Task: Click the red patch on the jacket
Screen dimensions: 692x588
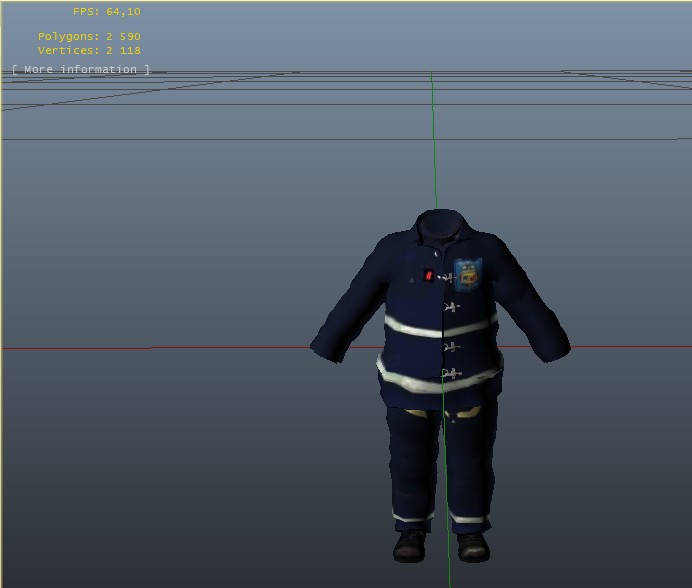Action: [x=429, y=275]
